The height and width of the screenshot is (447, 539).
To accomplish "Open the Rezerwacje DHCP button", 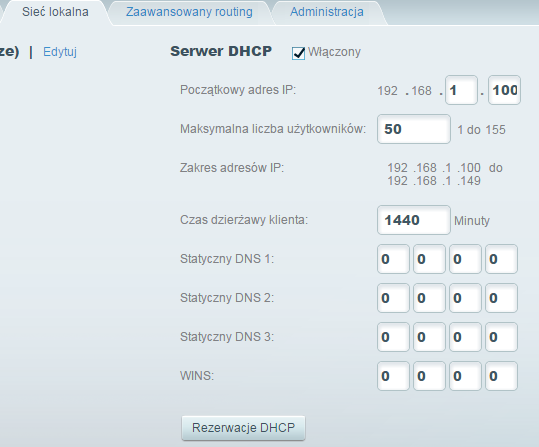I will tap(243, 428).
